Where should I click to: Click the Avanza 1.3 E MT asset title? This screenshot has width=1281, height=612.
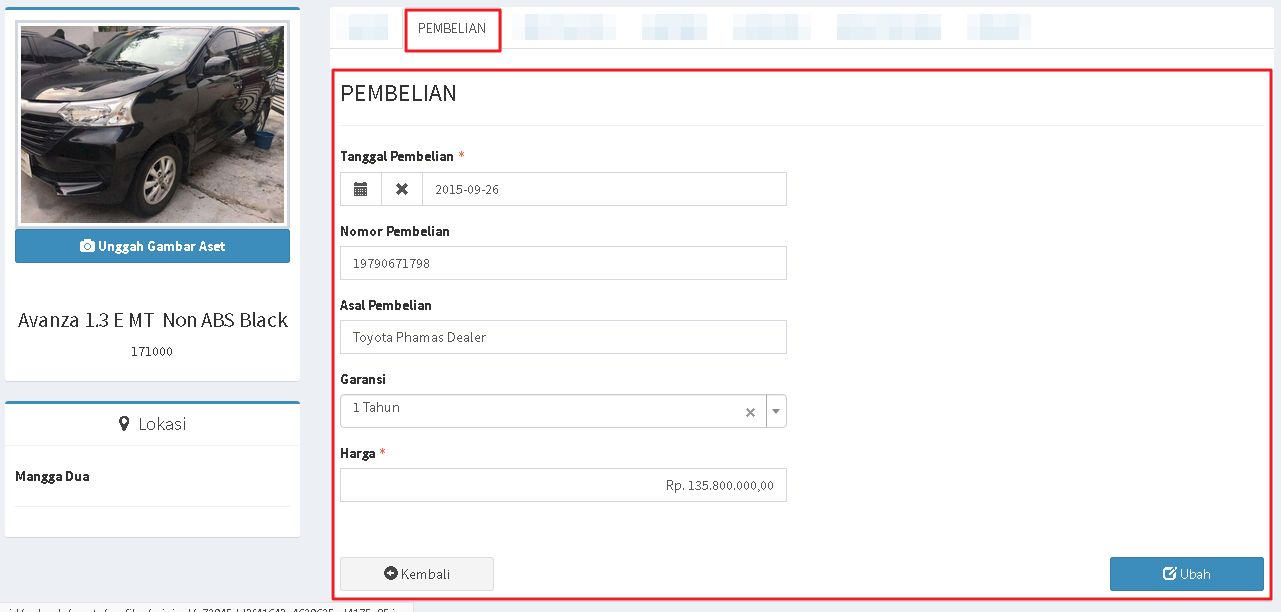(153, 320)
